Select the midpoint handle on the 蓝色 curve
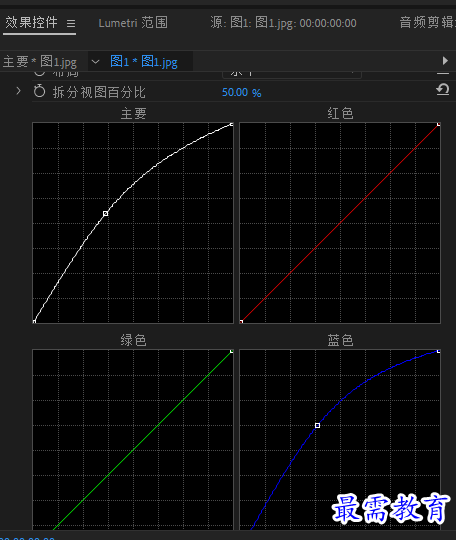Viewport: 456px width, 540px height. pyautogui.click(x=318, y=426)
